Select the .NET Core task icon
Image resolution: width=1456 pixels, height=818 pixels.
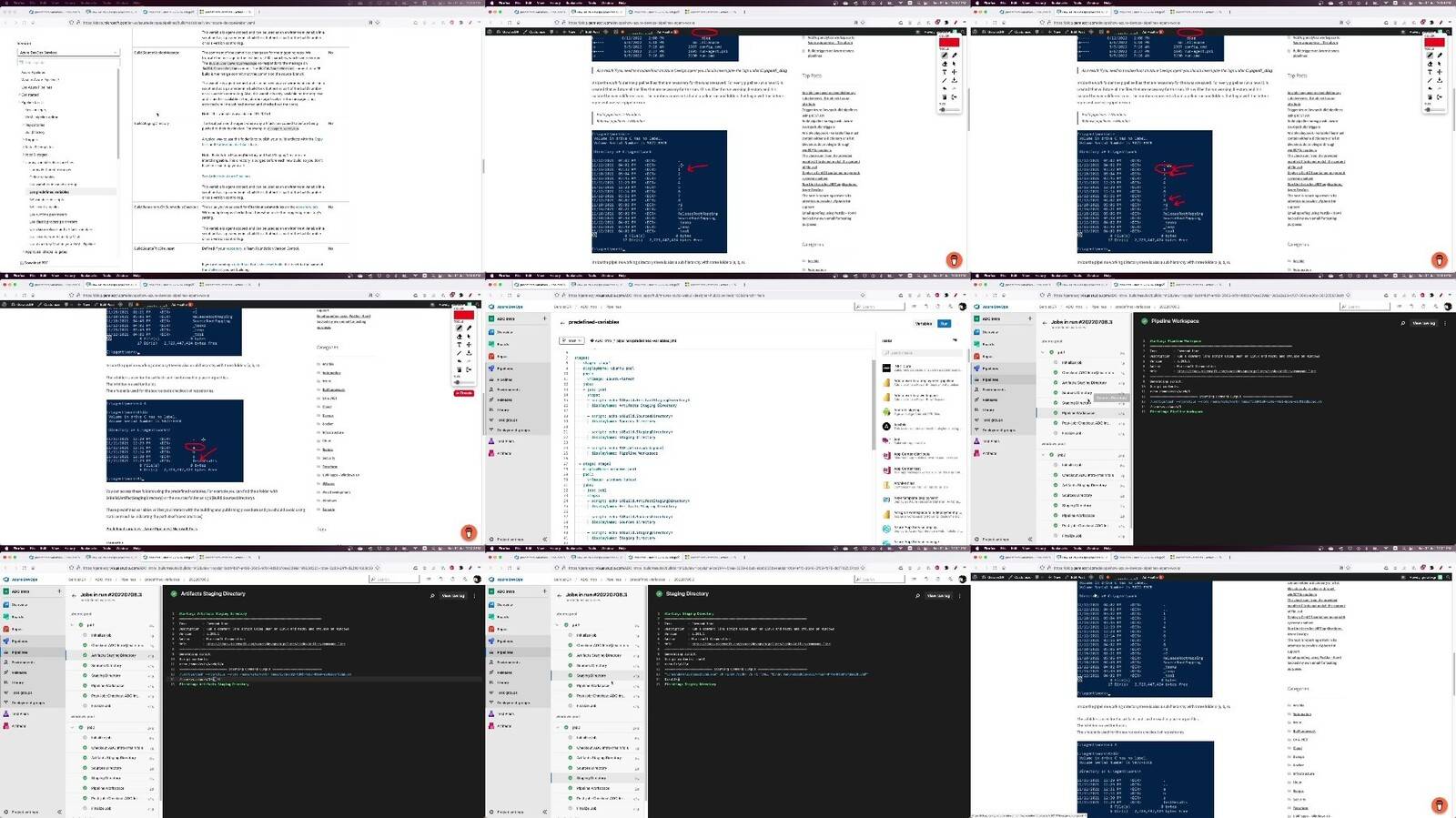[886, 368]
